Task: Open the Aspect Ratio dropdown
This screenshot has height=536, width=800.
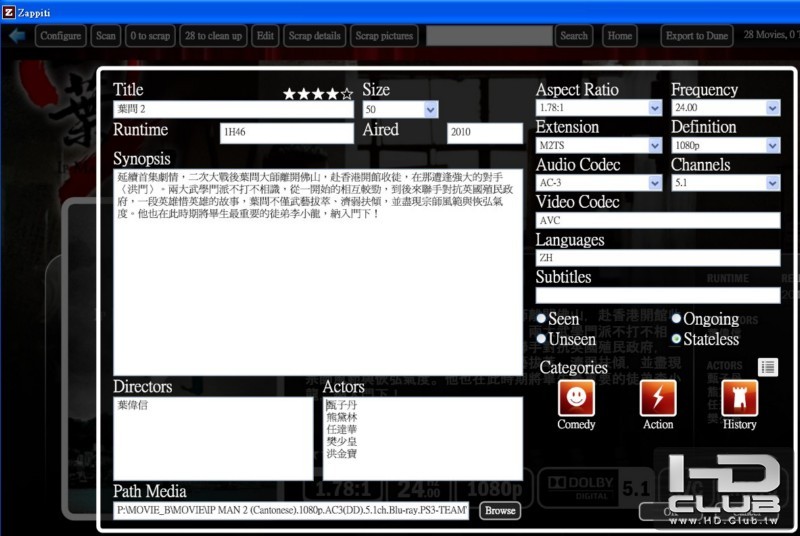Action: pyautogui.click(x=655, y=108)
